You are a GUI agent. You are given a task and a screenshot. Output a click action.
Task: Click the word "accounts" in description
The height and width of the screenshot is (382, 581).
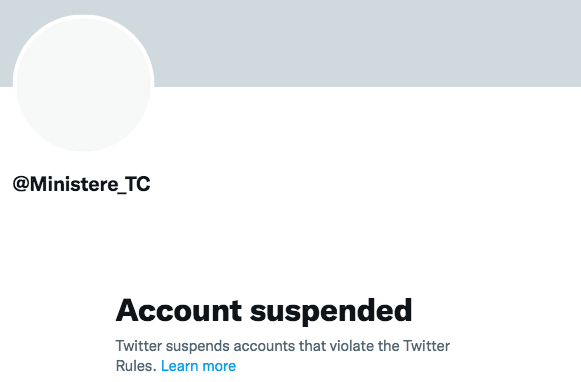tap(265, 346)
